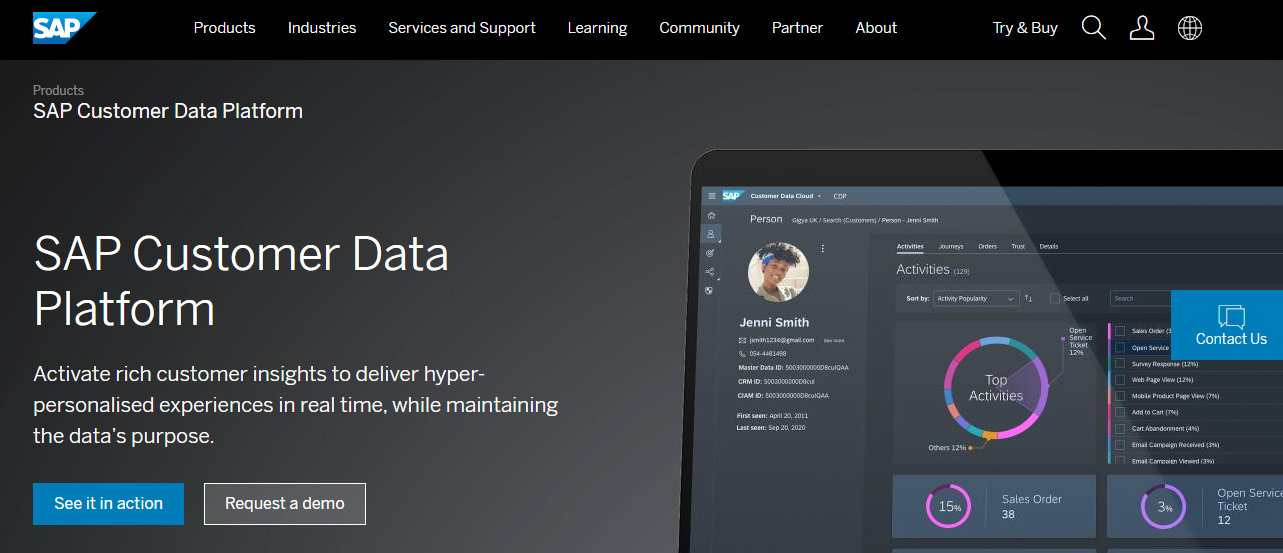Open the Partner navigation menu
Image resolution: width=1283 pixels, height=553 pixels.
click(797, 28)
